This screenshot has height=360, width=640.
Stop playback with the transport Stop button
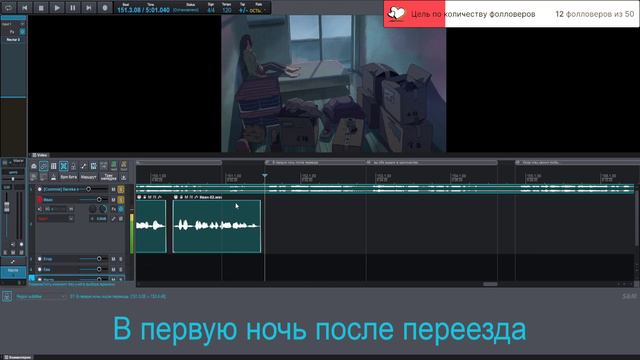click(x=41, y=7)
